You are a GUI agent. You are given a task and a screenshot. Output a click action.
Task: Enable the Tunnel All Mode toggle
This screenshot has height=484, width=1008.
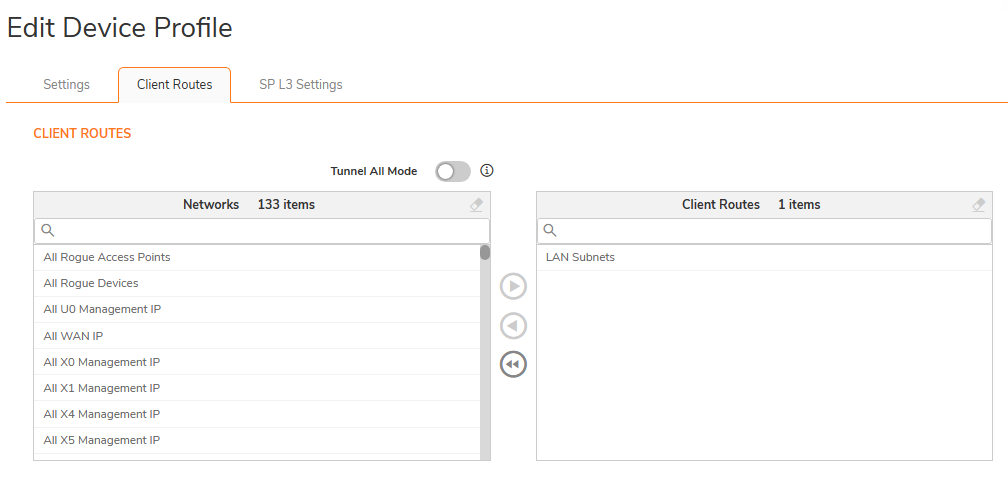[453, 172]
